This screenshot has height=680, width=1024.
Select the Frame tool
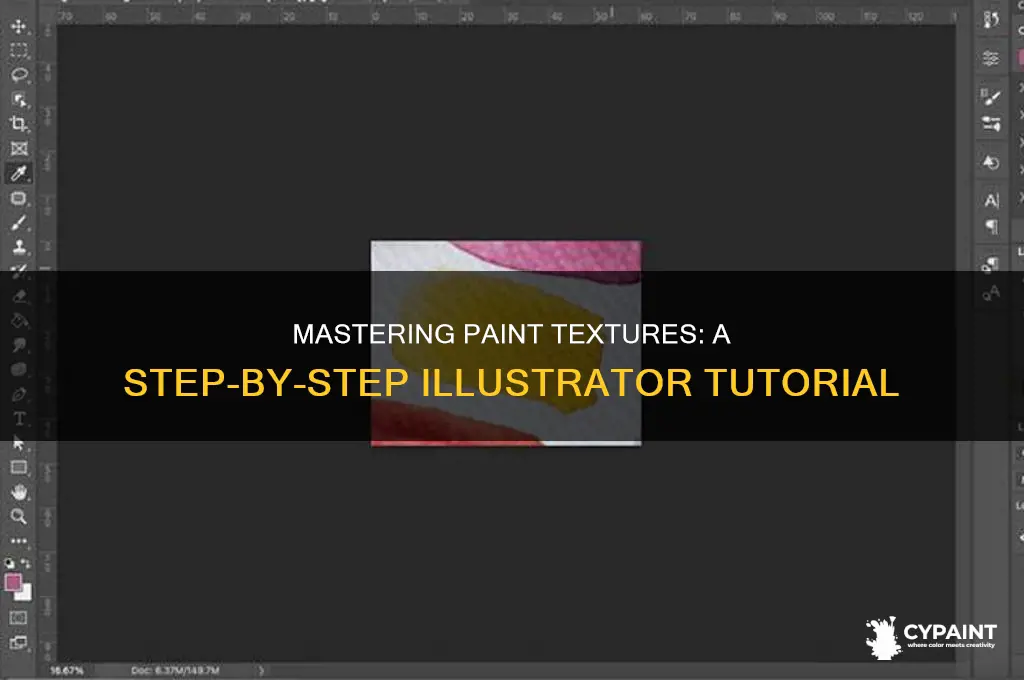click(18, 148)
